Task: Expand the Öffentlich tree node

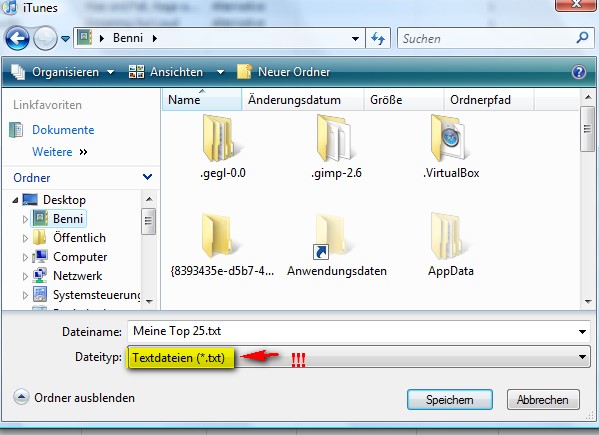Action: (x=25, y=238)
